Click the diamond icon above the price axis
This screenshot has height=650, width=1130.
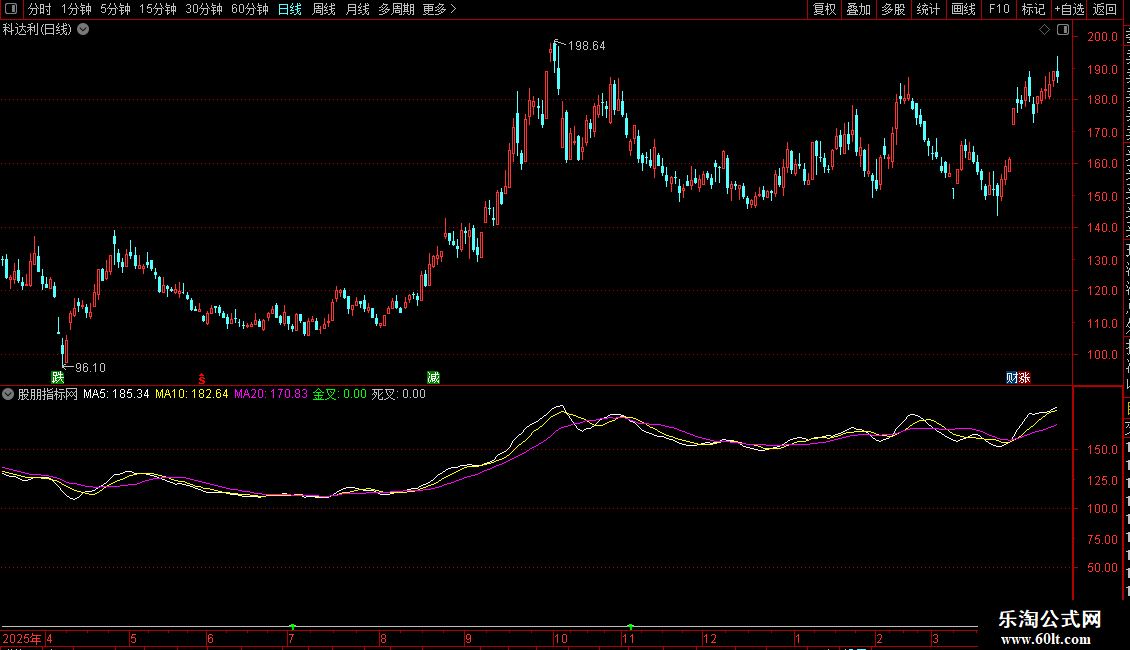(1044, 30)
